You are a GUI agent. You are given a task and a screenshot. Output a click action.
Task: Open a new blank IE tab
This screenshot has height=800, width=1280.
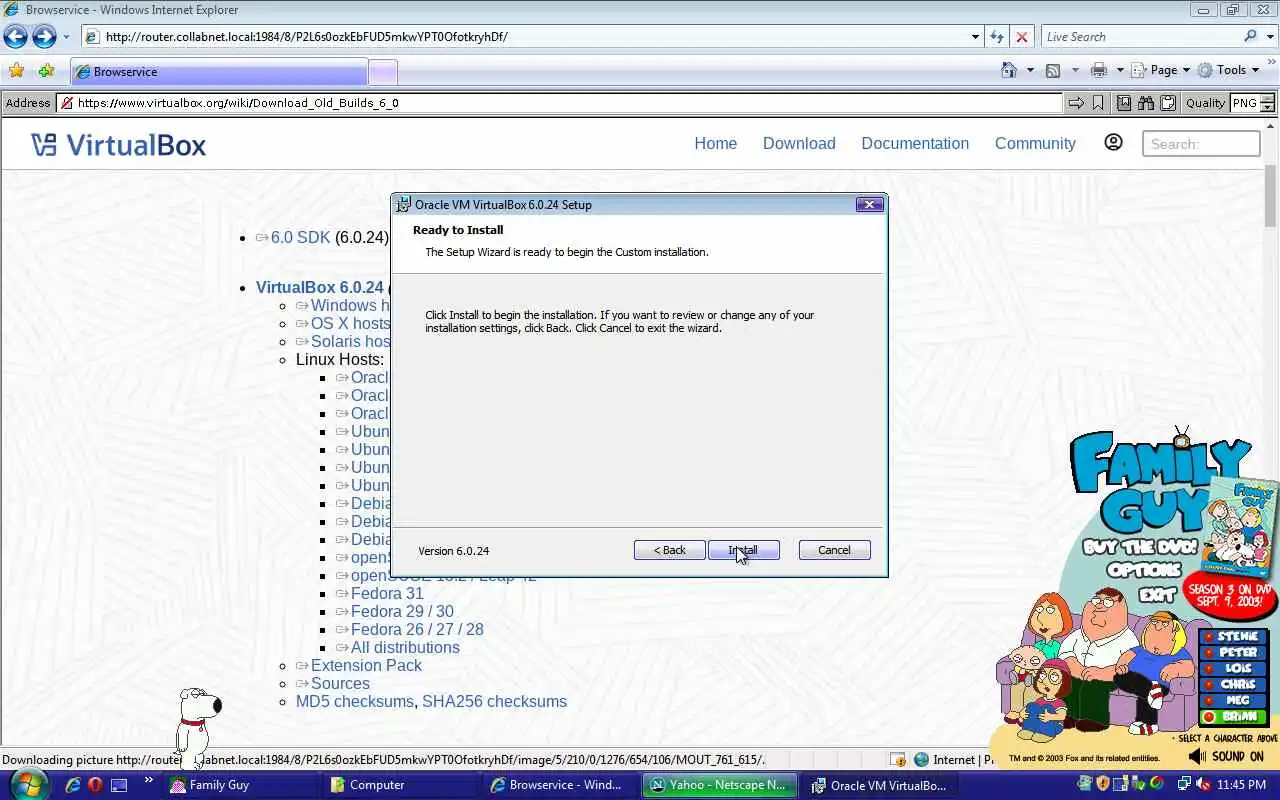(x=383, y=72)
